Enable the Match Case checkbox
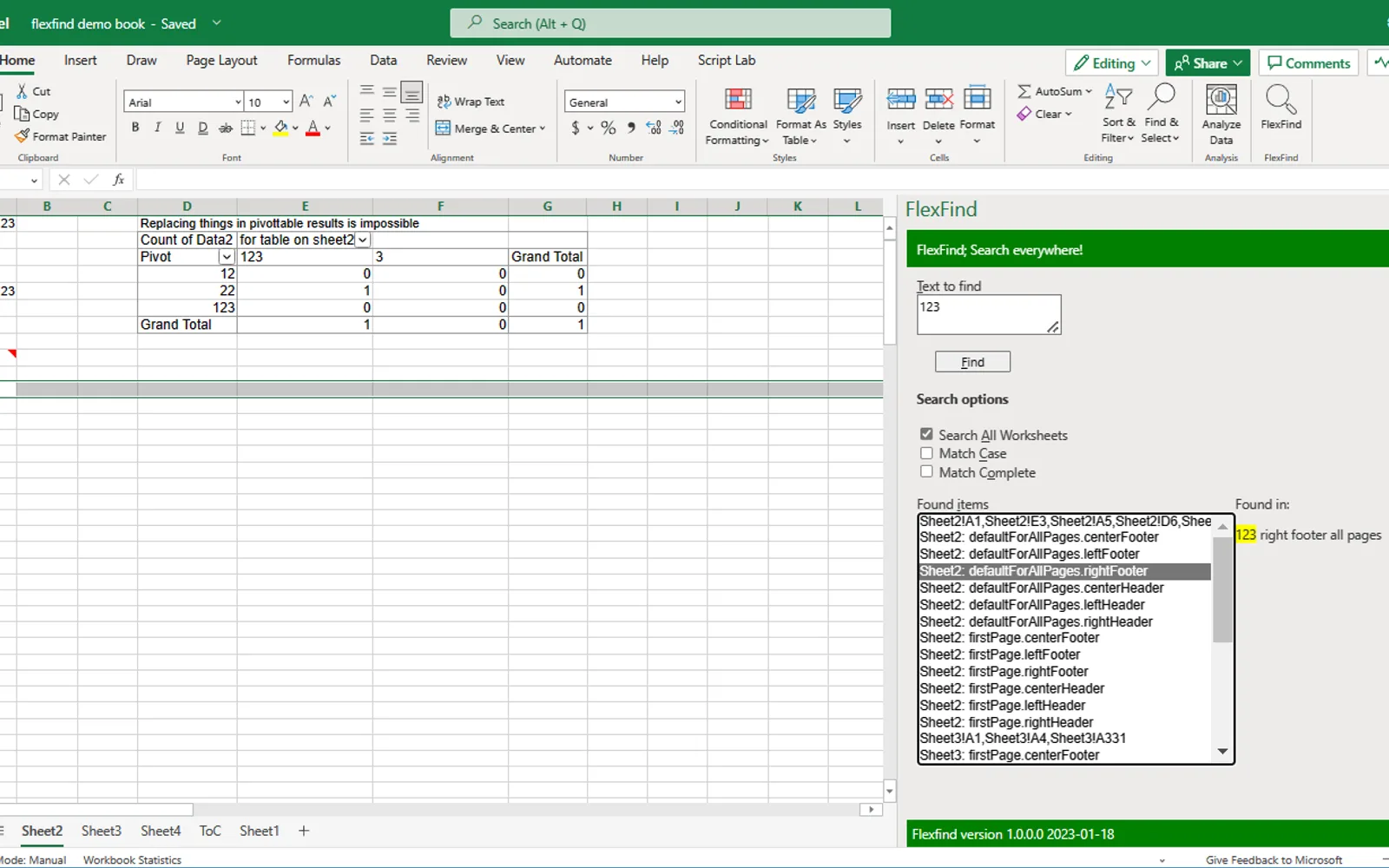The height and width of the screenshot is (868, 1389). (926, 453)
